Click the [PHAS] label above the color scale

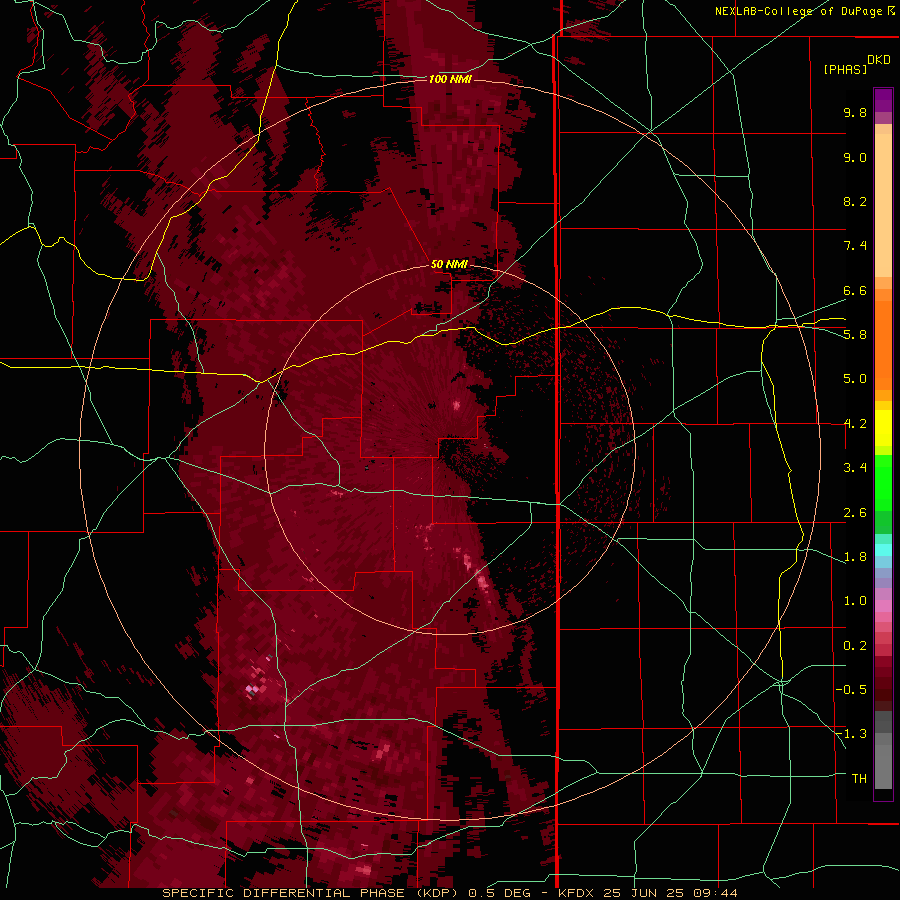pyautogui.click(x=845, y=69)
